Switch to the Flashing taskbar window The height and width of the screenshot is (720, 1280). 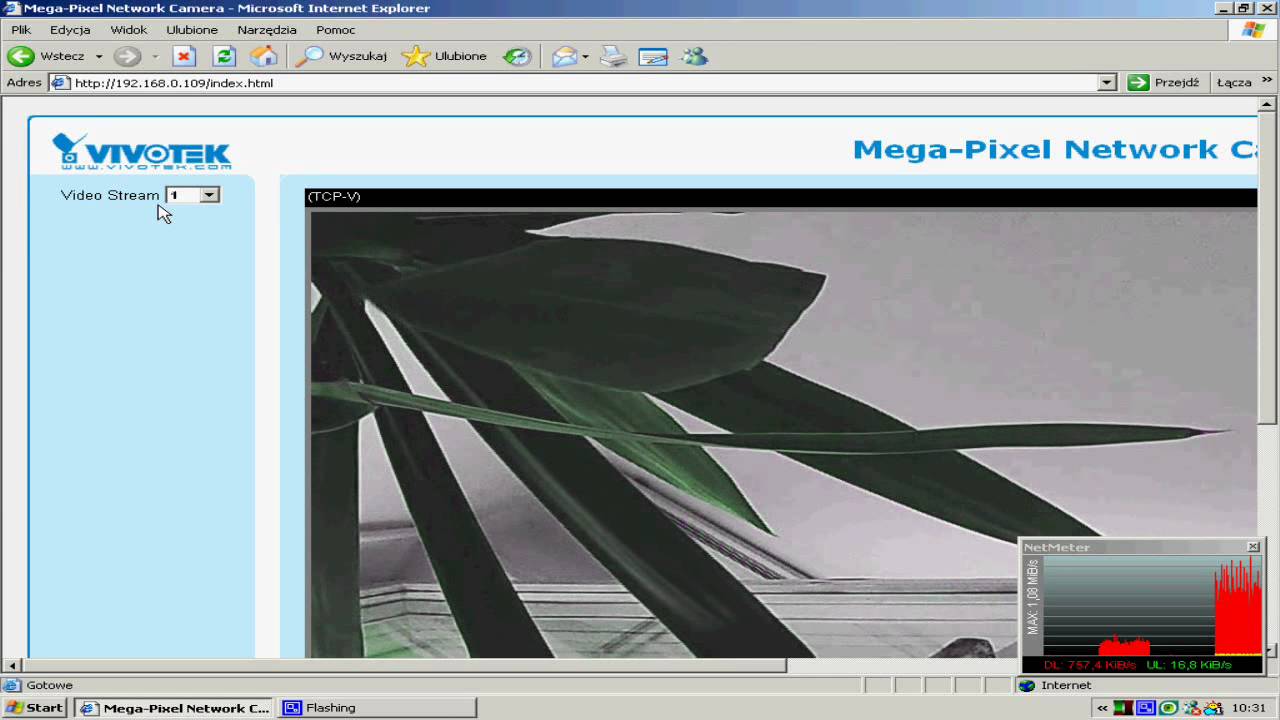pos(377,708)
